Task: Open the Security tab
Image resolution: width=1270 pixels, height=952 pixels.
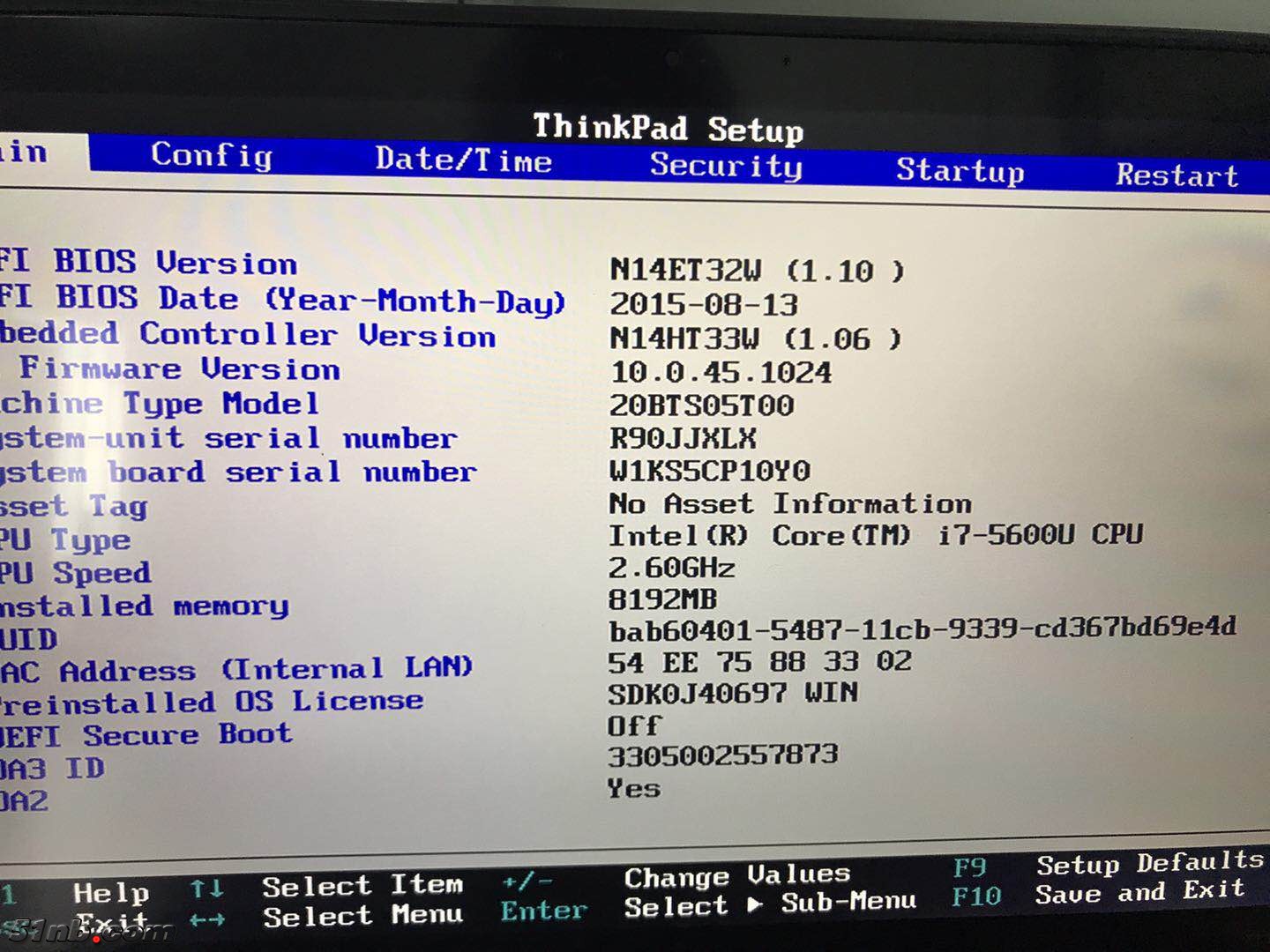Action: tap(726, 165)
